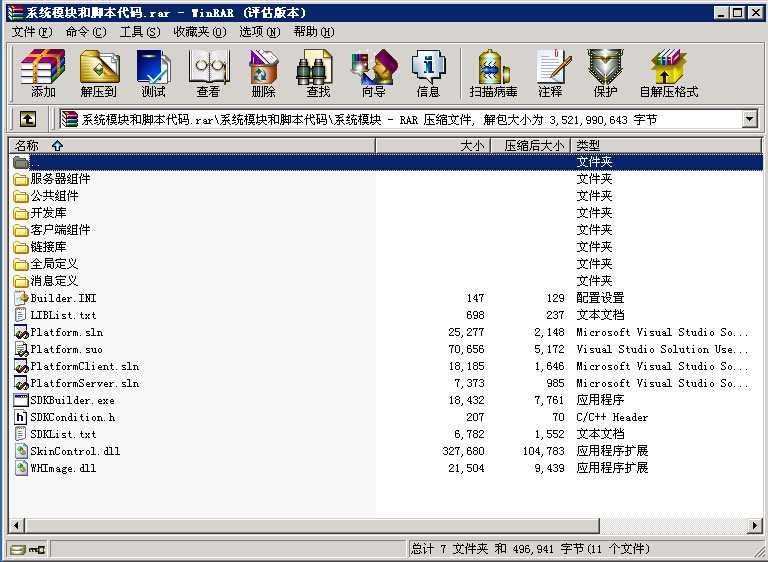Click the C/C++ Header type cell
Screen dimensions: 768x562
click(612, 417)
